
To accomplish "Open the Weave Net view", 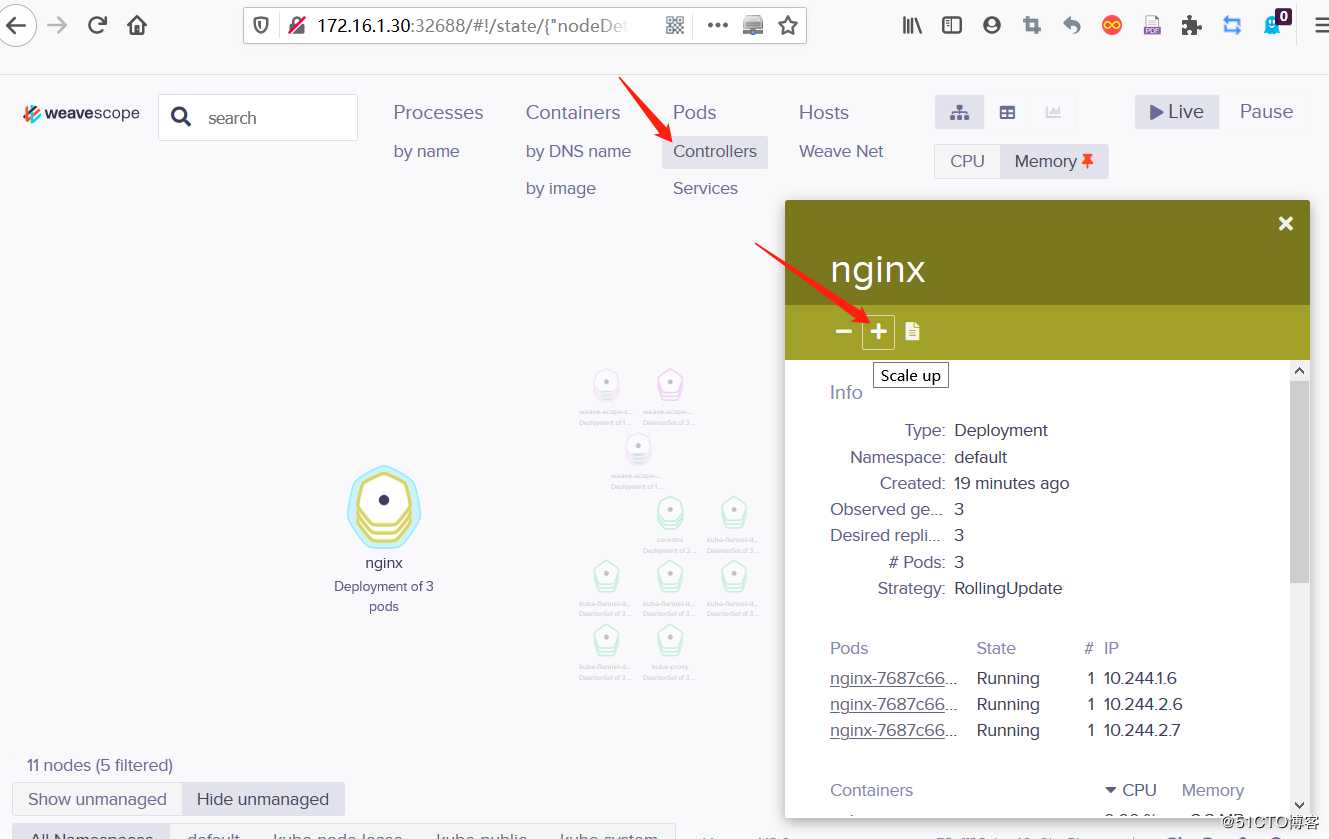I will [x=841, y=151].
